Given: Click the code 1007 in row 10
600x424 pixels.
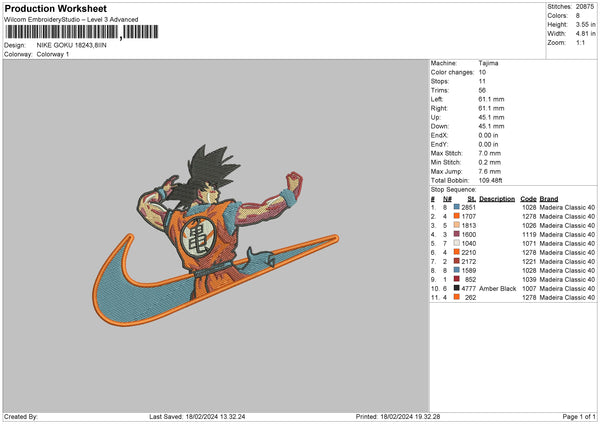Looking at the screenshot, I should [x=529, y=288].
